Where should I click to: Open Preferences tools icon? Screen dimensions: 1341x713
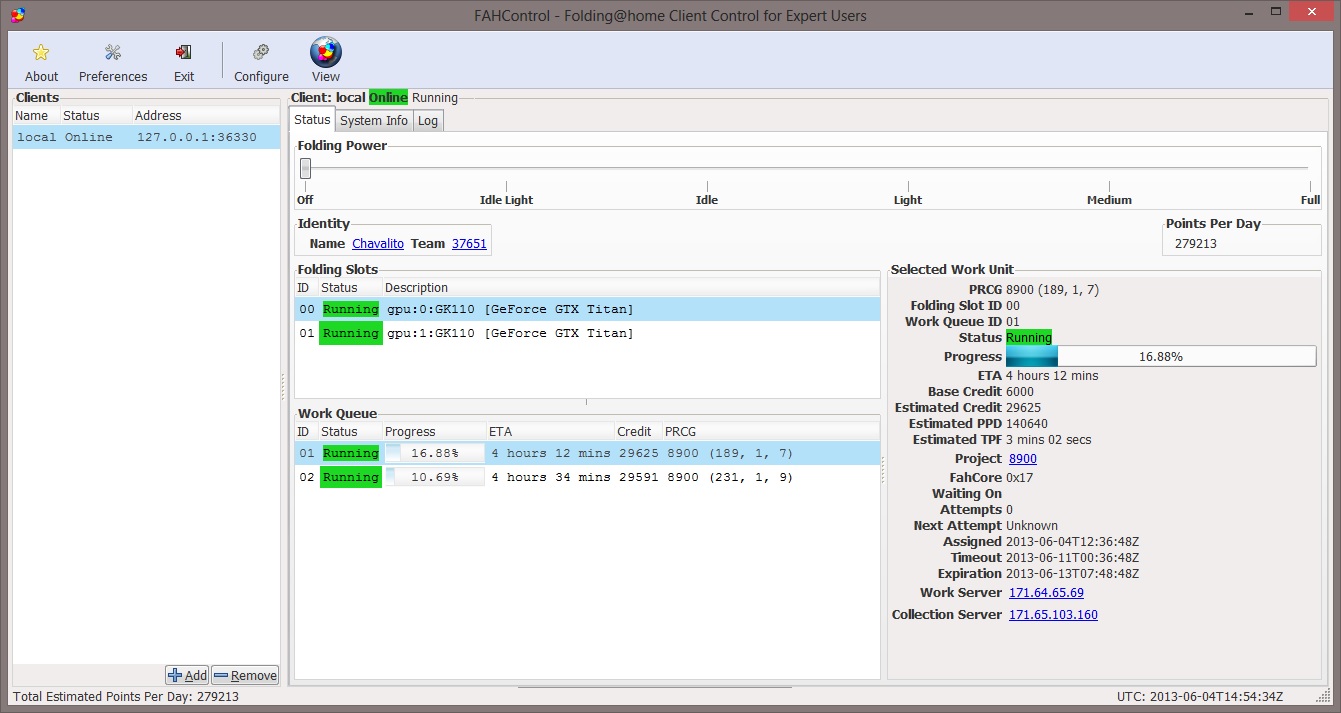pyautogui.click(x=113, y=52)
